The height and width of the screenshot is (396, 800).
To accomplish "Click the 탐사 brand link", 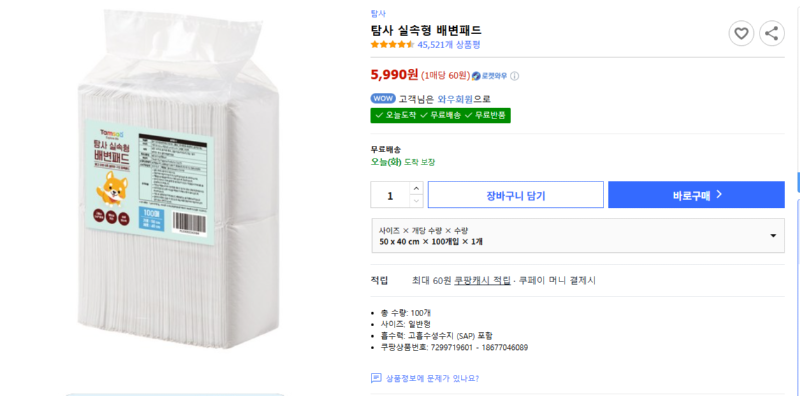I will 379,14.
